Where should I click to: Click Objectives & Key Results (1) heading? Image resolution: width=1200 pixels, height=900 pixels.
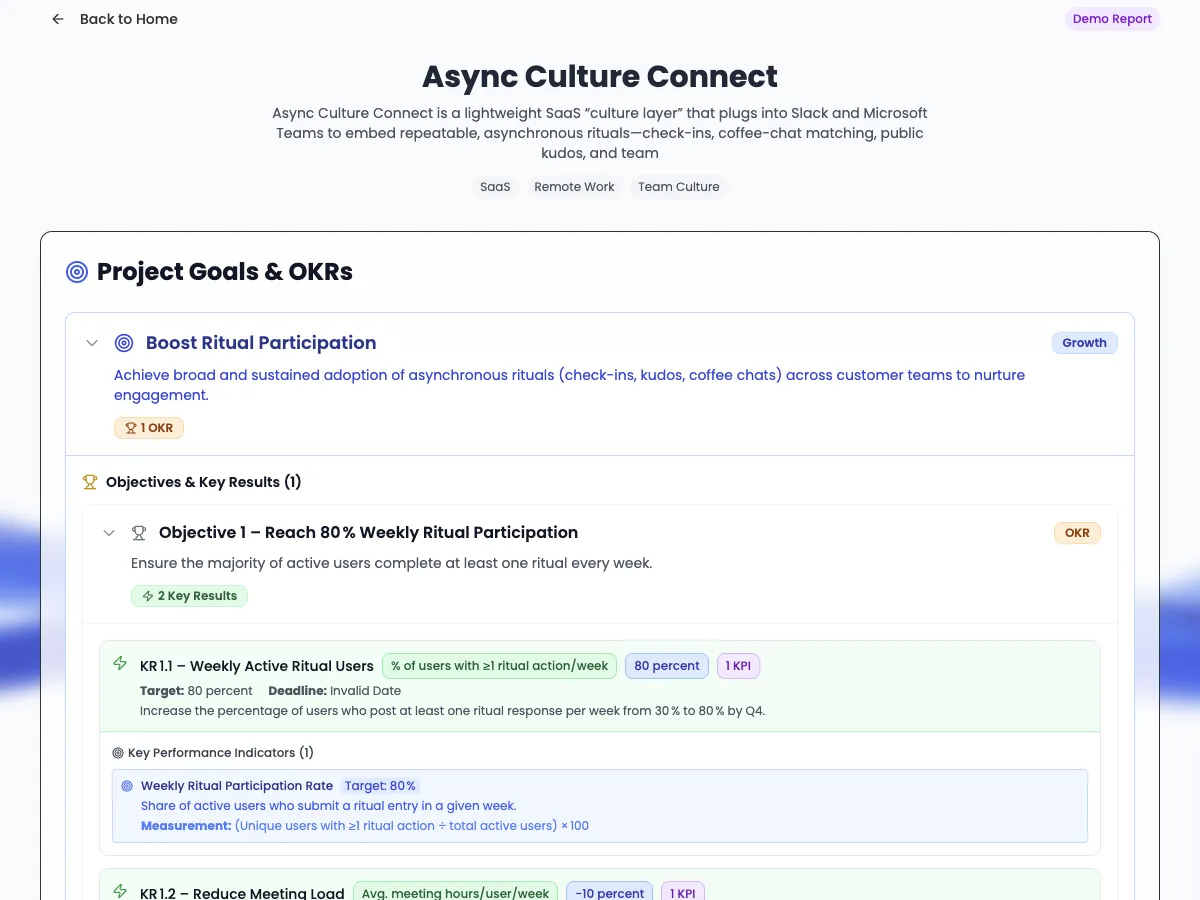(204, 482)
